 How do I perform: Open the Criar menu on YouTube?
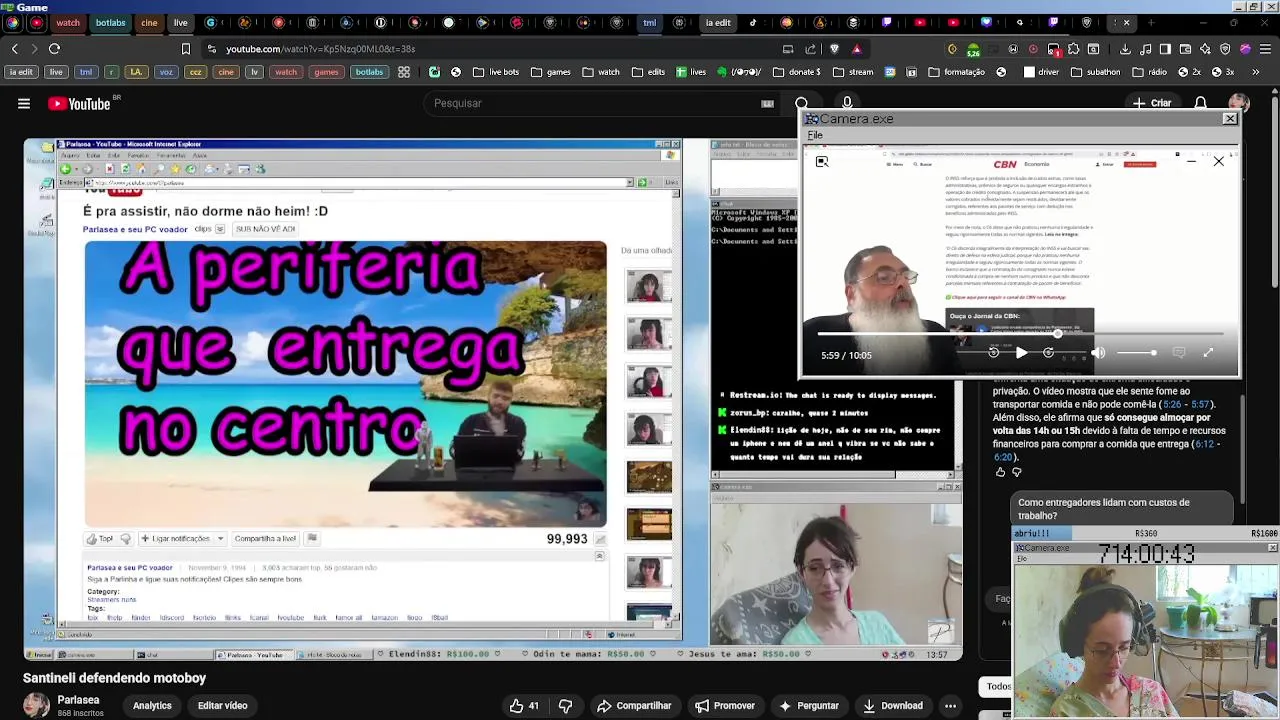tap(1151, 103)
